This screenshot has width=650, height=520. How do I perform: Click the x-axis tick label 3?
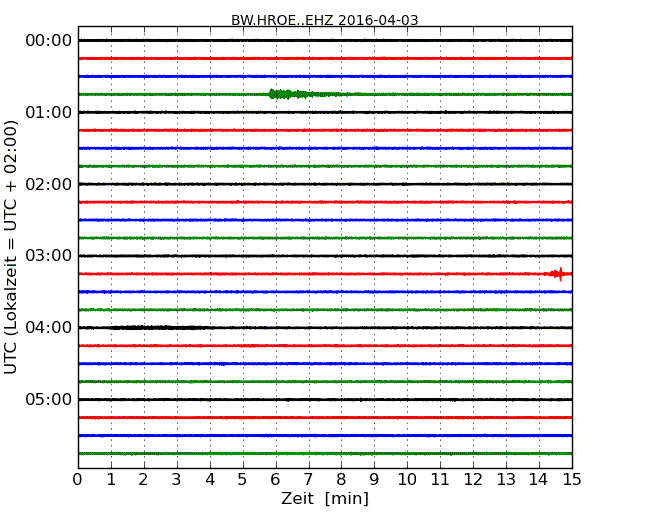coord(177,480)
